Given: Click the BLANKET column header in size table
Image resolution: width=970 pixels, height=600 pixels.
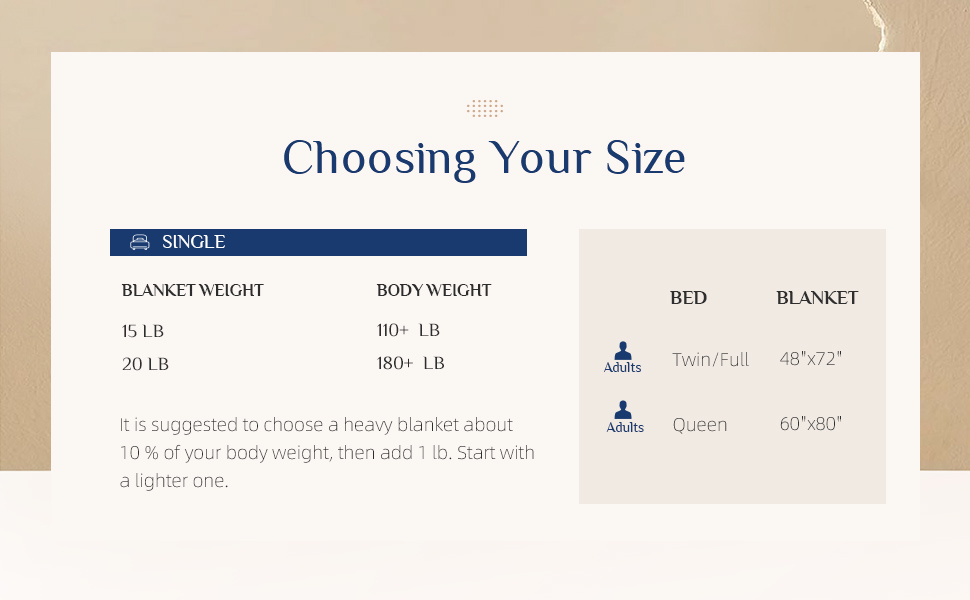Looking at the screenshot, I should pyautogui.click(x=817, y=298).
